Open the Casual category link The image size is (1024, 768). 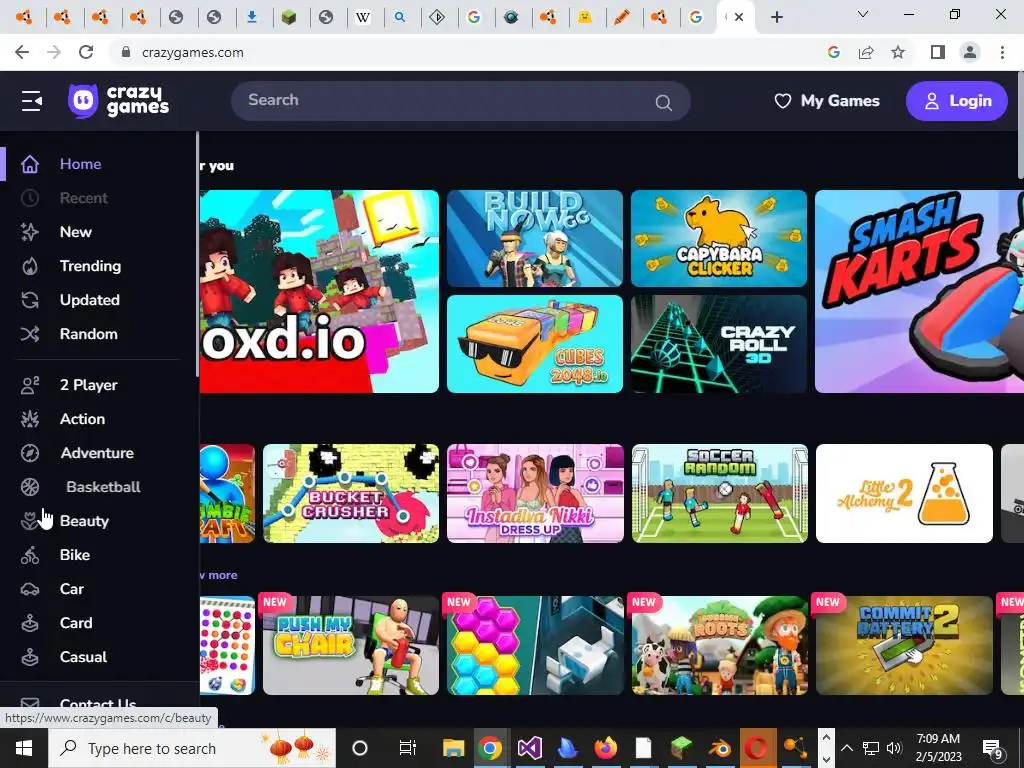[84, 657]
